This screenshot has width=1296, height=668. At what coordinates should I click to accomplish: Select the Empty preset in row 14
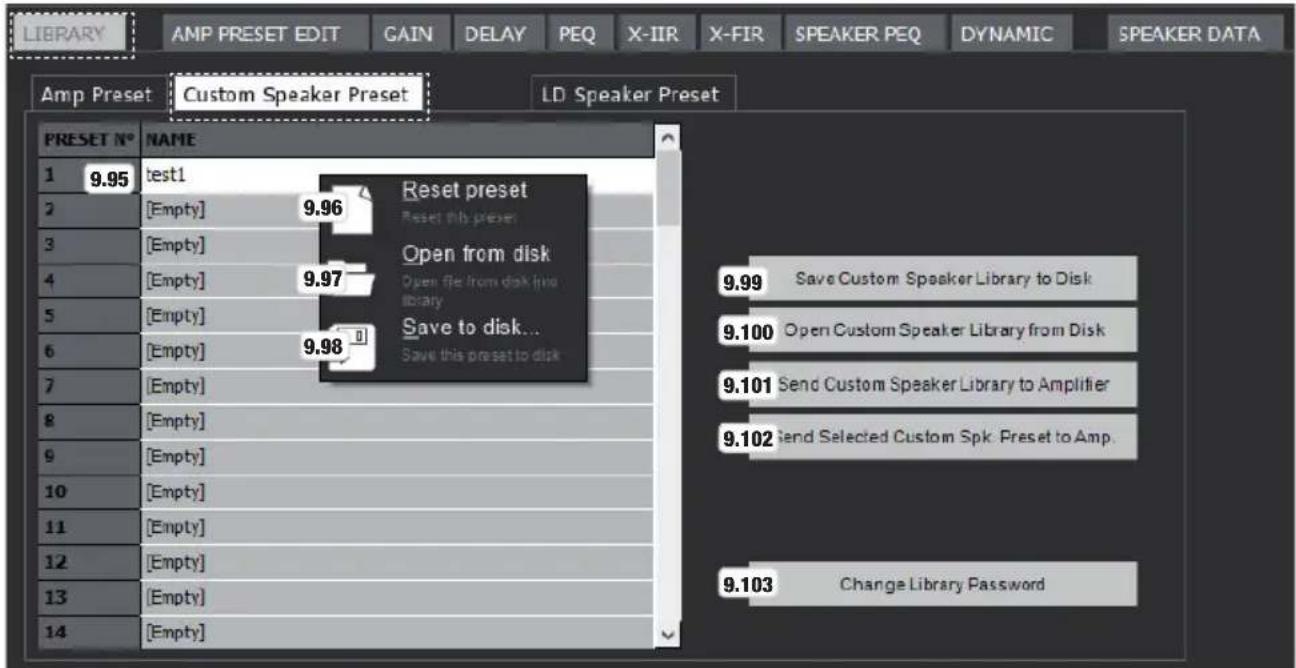click(398, 632)
